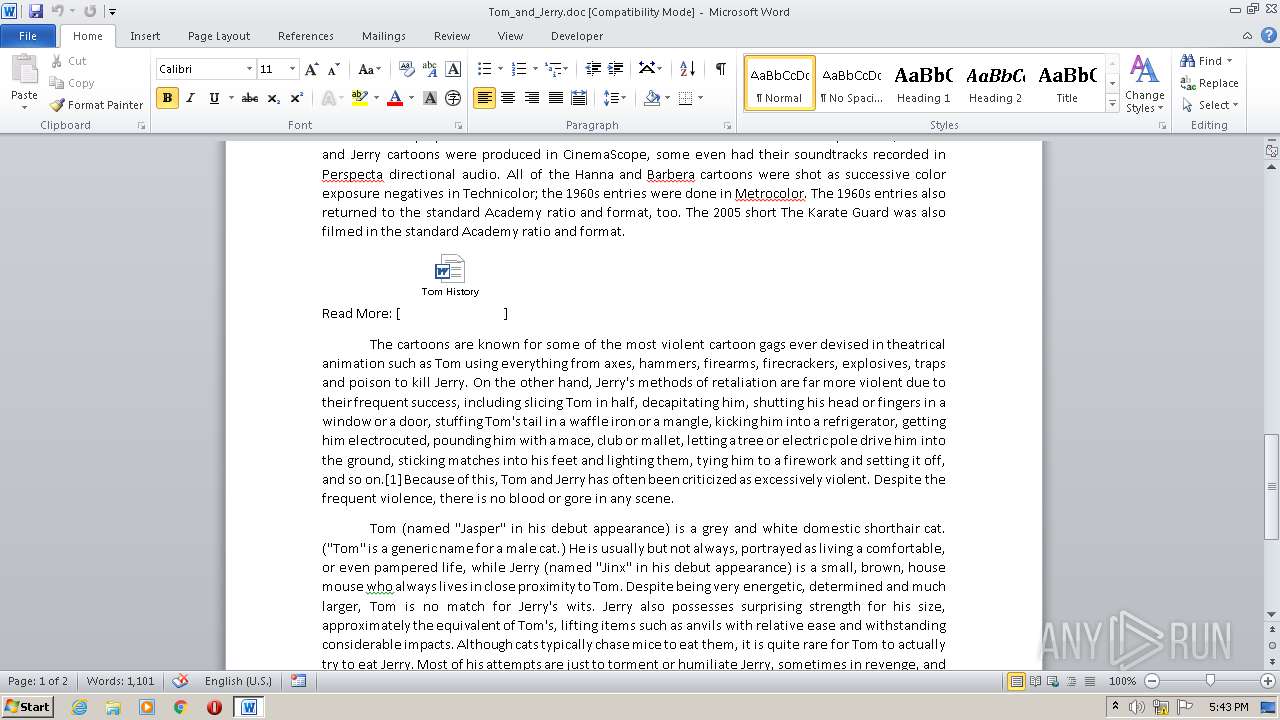Switch to the Insert tab
Viewport: 1280px width, 720px height.
(x=145, y=36)
